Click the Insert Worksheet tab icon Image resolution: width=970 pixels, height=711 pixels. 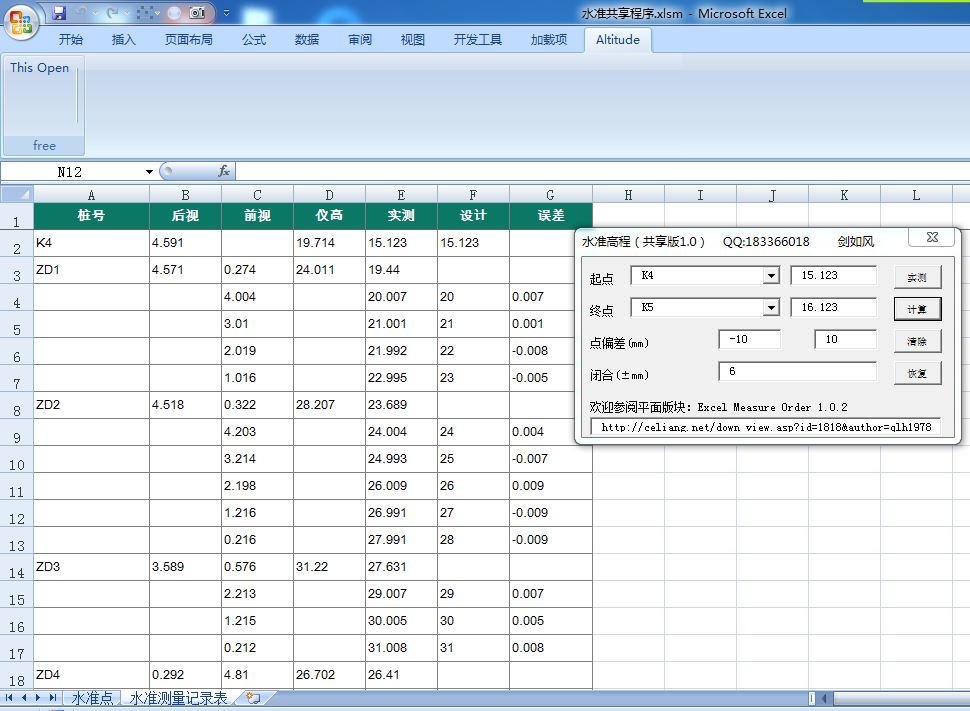pos(253,698)
